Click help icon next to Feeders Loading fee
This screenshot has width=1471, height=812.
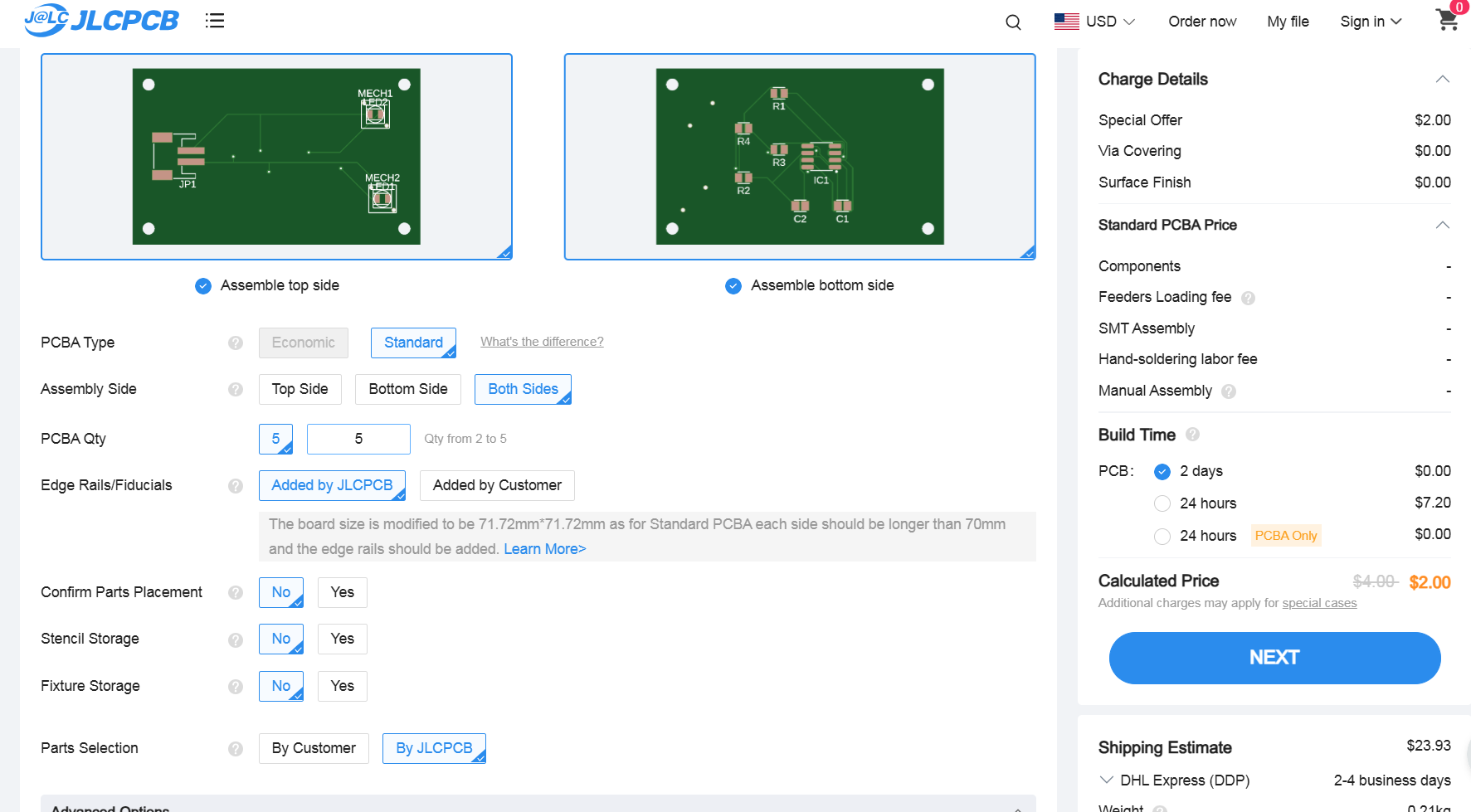pos(1248,298)
